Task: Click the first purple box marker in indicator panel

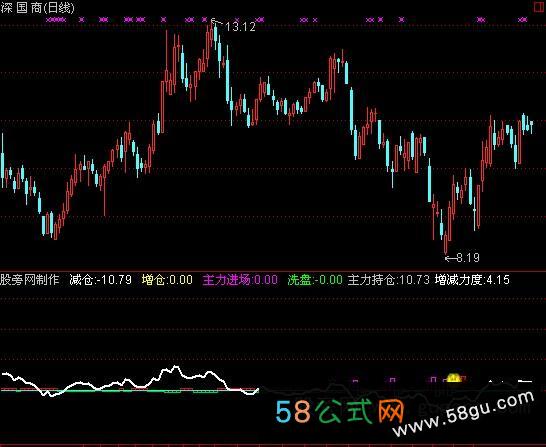Action: tap(355, 381)
